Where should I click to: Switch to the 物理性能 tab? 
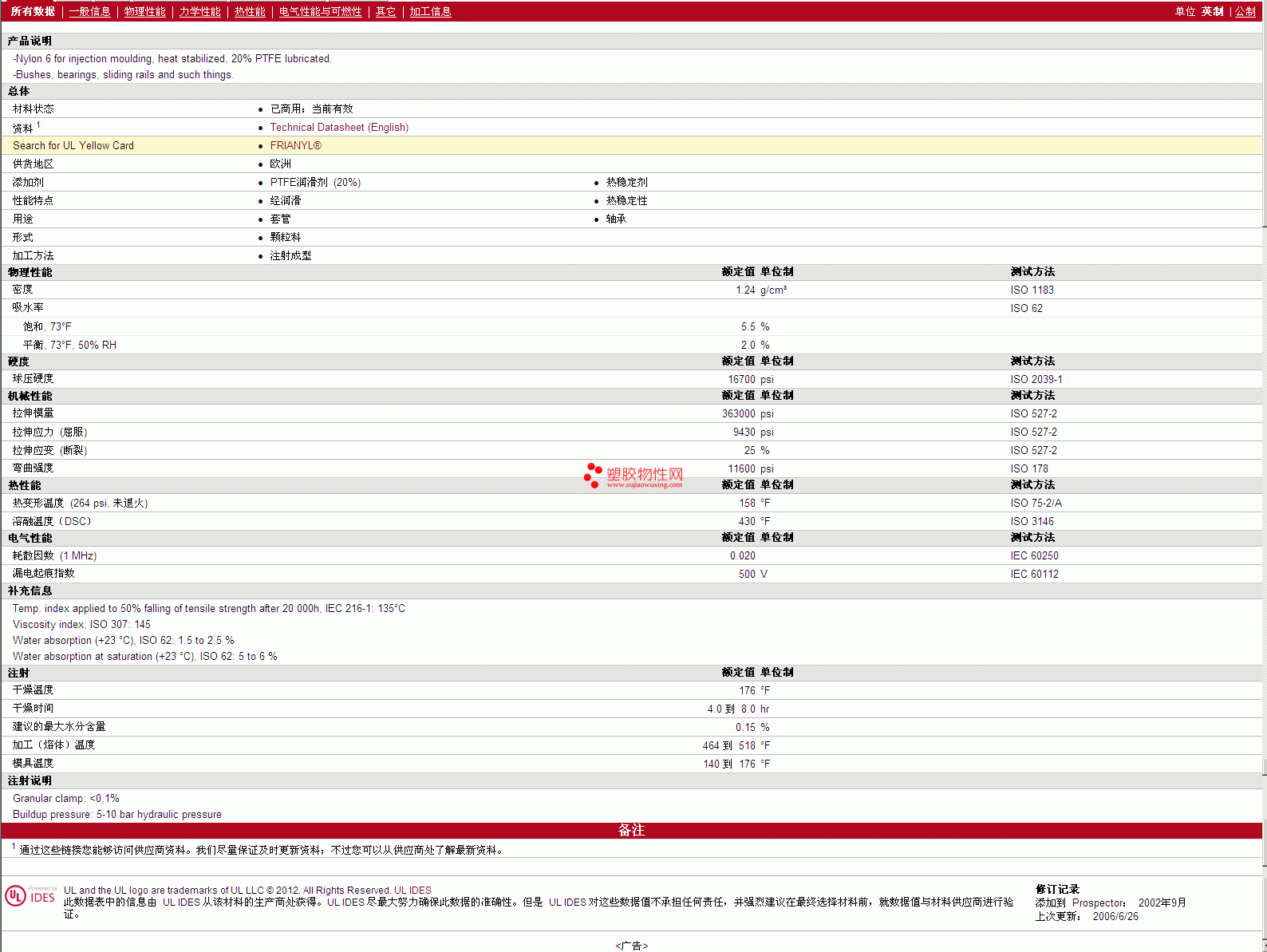coord(144,12)
